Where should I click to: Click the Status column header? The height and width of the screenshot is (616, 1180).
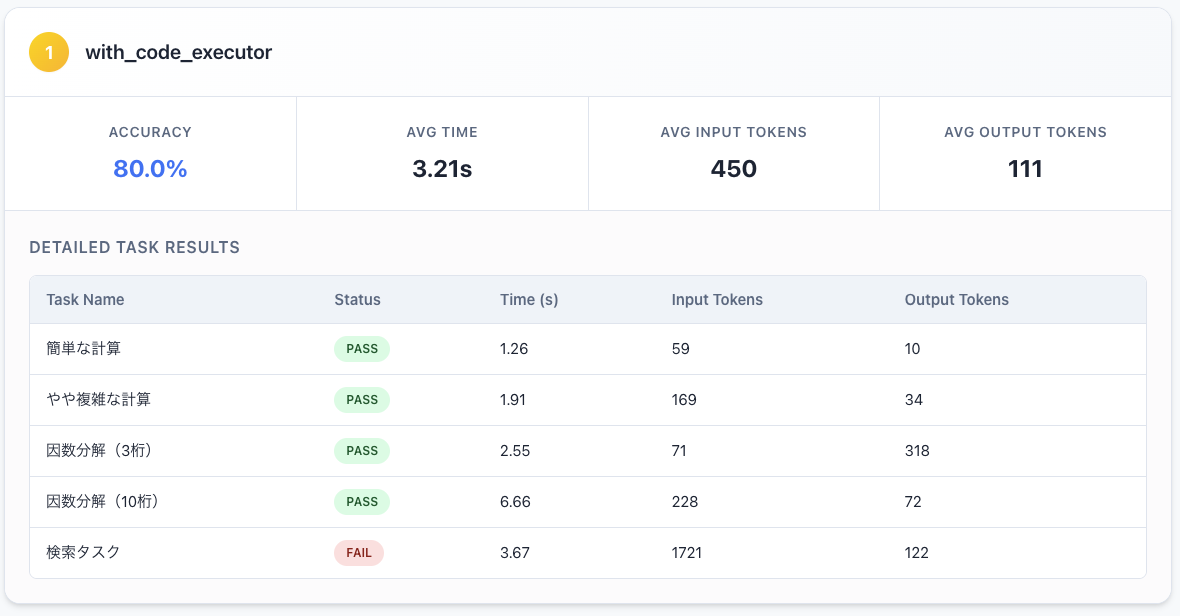click(x=357, y=300)
